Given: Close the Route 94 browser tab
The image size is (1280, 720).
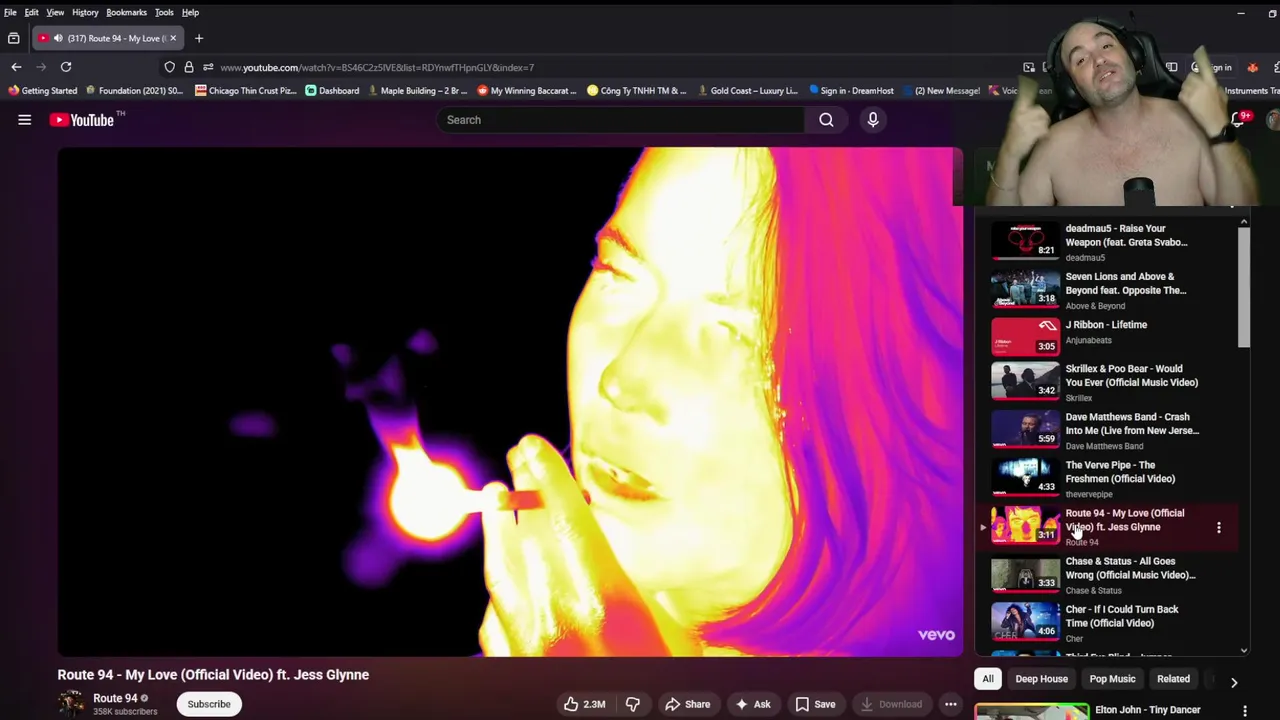Looking at the screenshot, I should coord(172,38).
